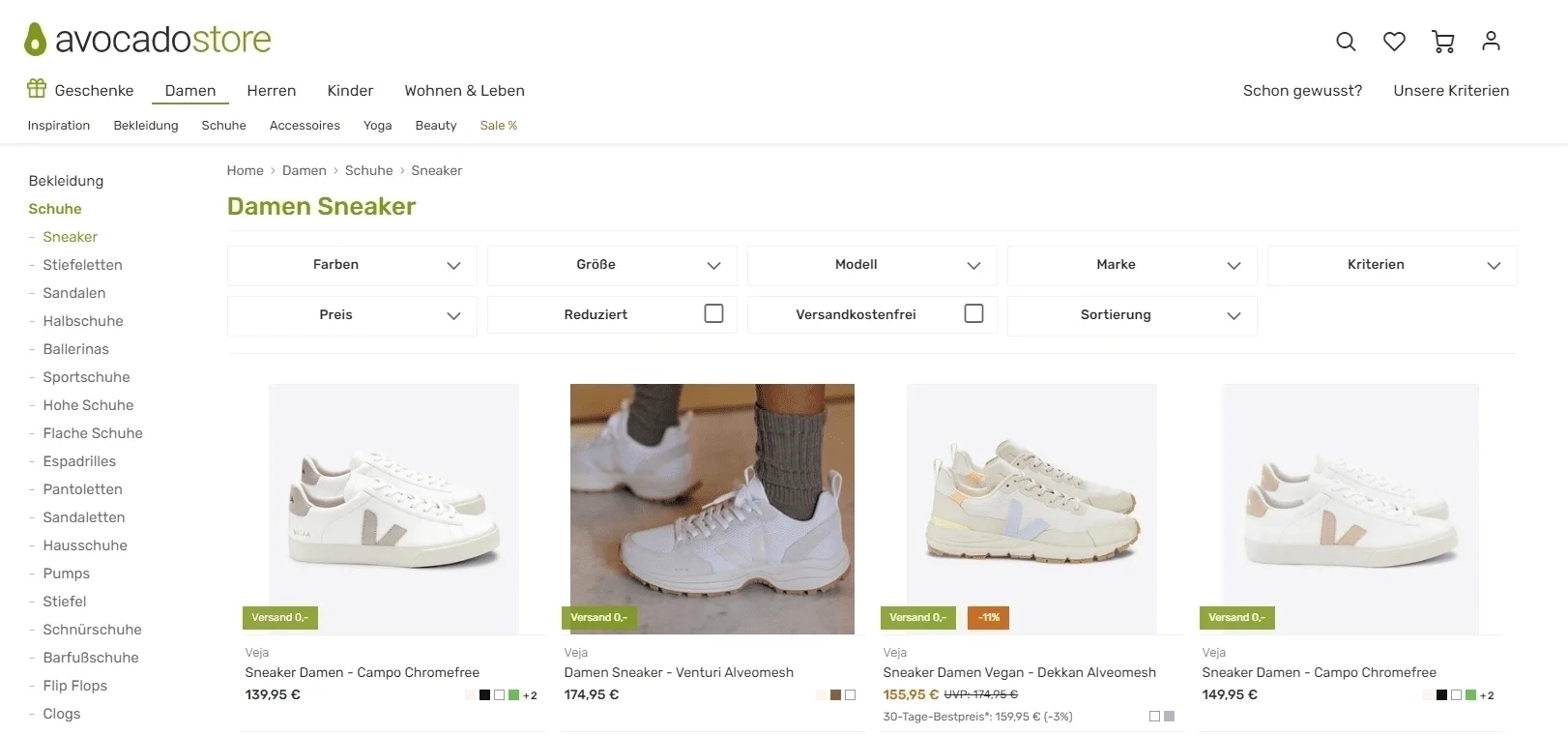Select the Sneaker sidebar category
Screen dimensions: 1568x735
click(70, 237)
